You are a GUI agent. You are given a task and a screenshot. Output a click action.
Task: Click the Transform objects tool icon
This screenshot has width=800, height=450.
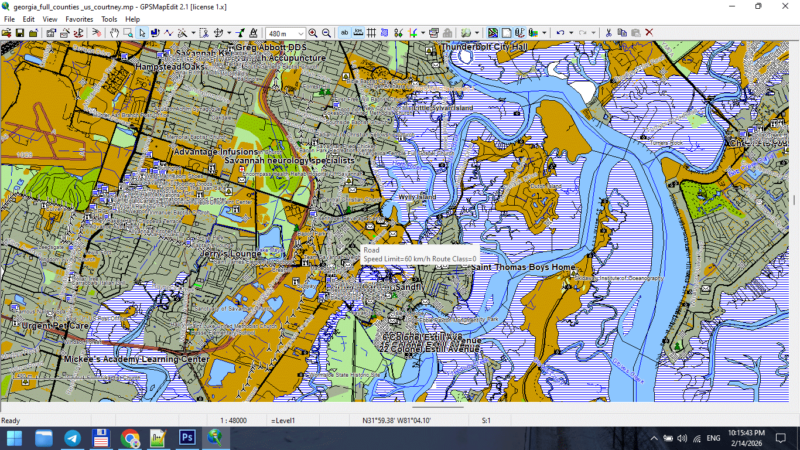(218, 33)
